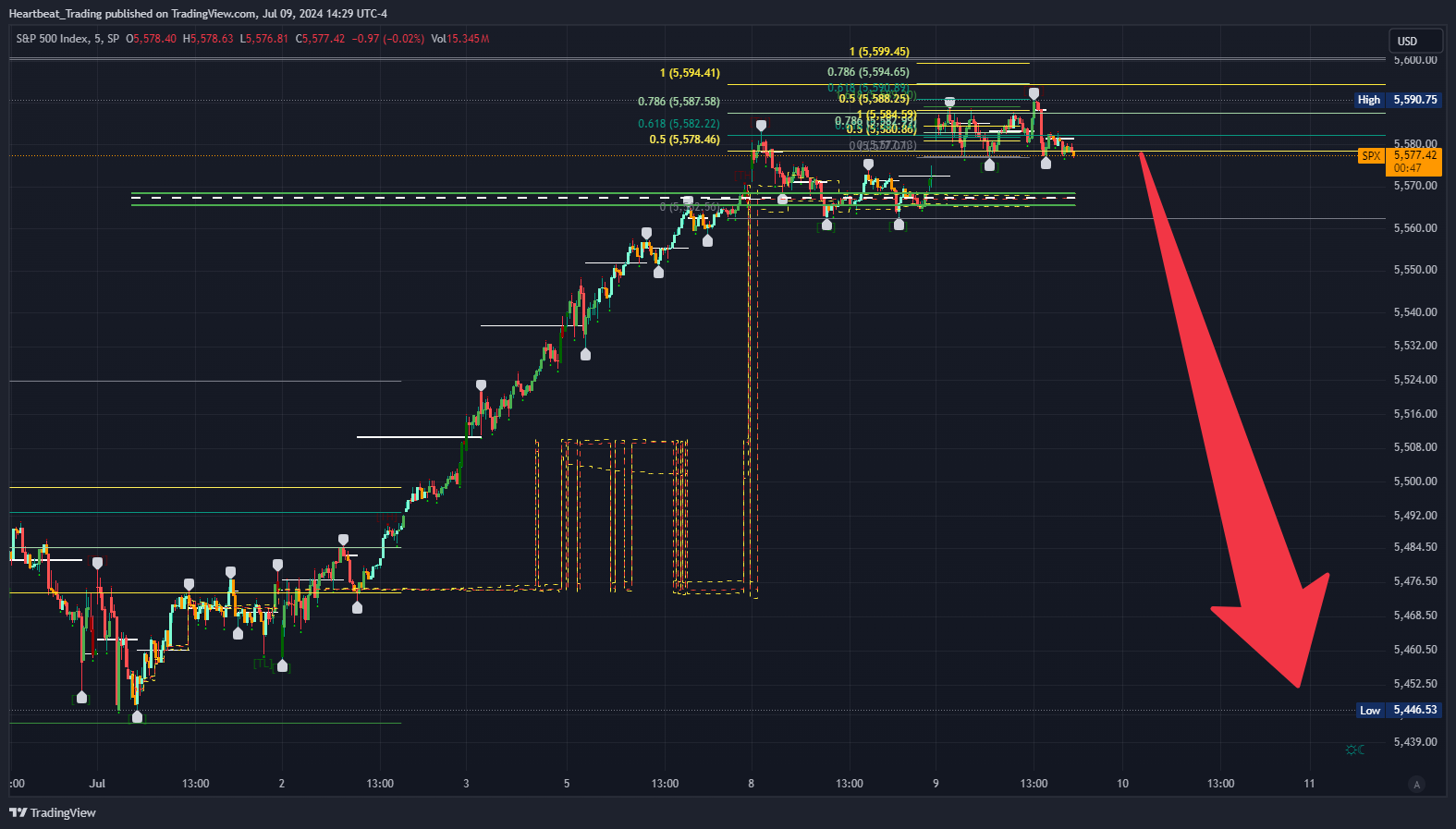Click the TradingView logo at the bottom left

(x=53, y=812)
